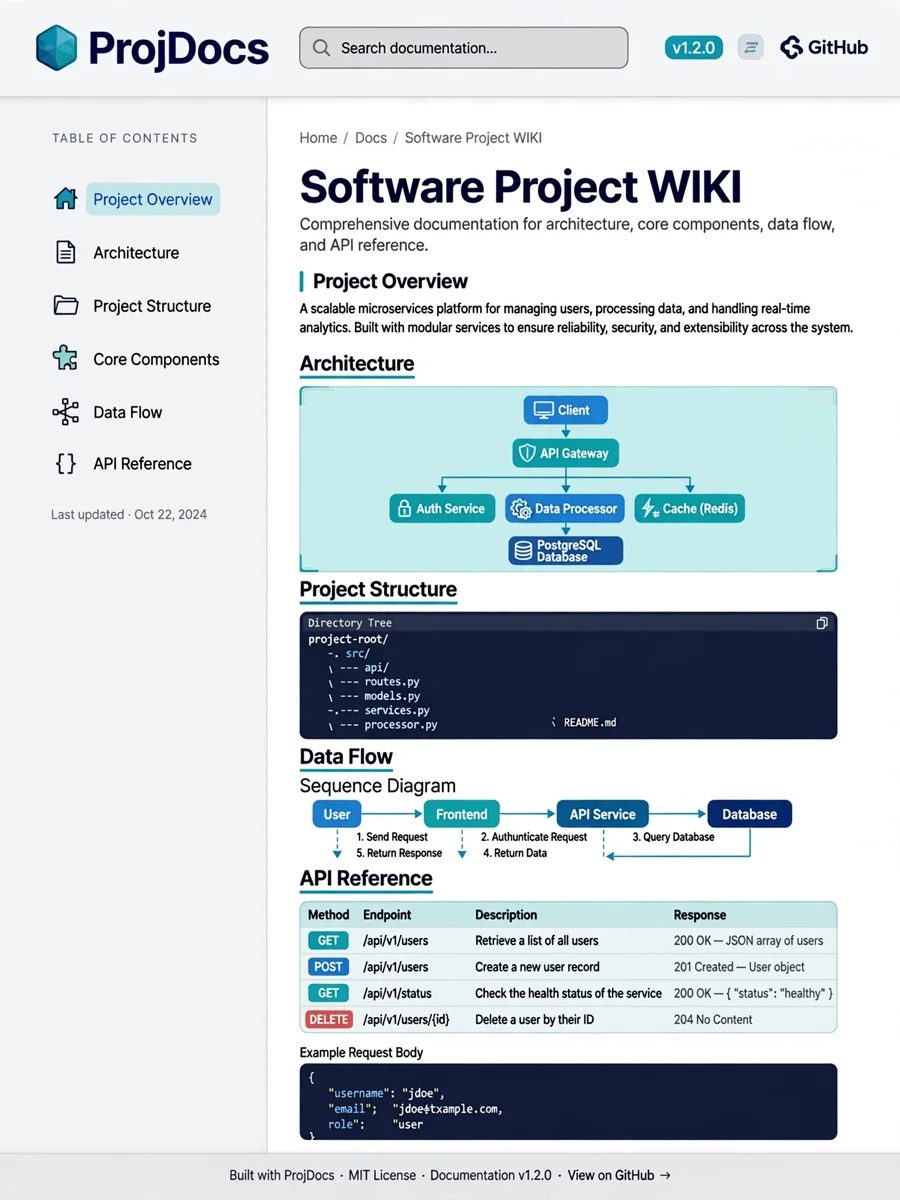Click the Architecture document icon

(65, 252)
